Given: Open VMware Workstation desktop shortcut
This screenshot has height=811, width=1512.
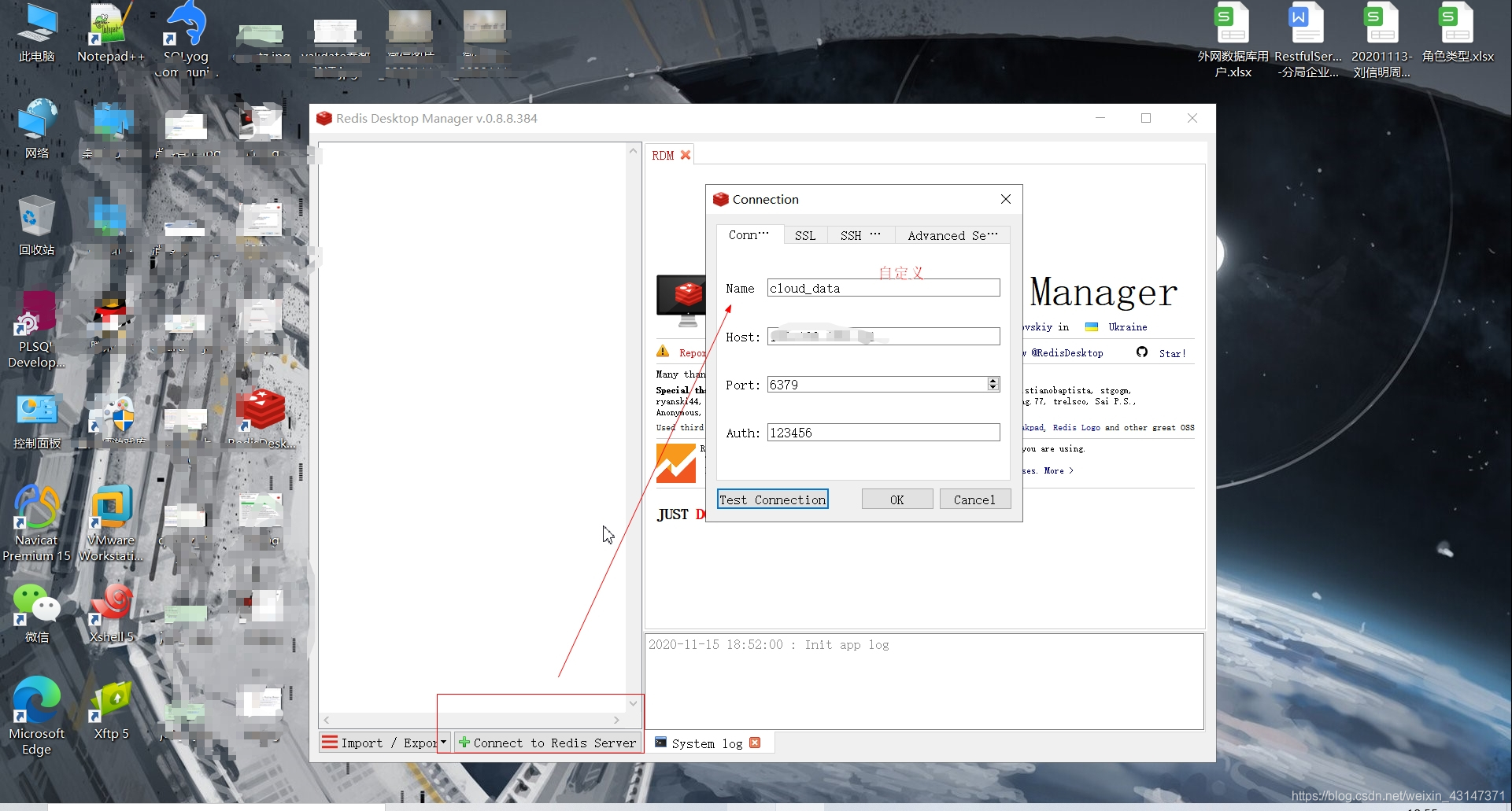Looking at the screenshot, I should (111, 523).
